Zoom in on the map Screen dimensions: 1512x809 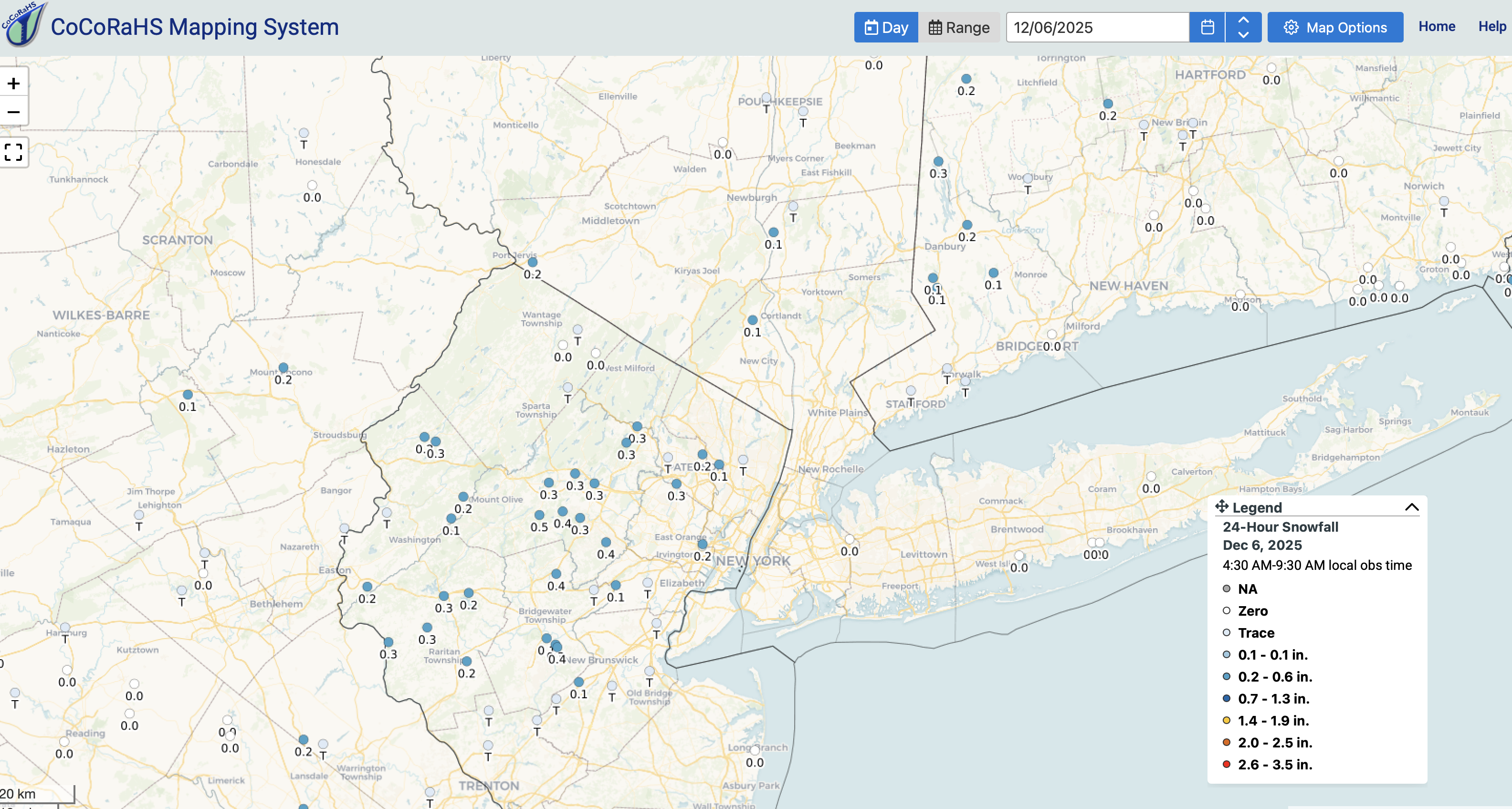[x=13, y=84]
